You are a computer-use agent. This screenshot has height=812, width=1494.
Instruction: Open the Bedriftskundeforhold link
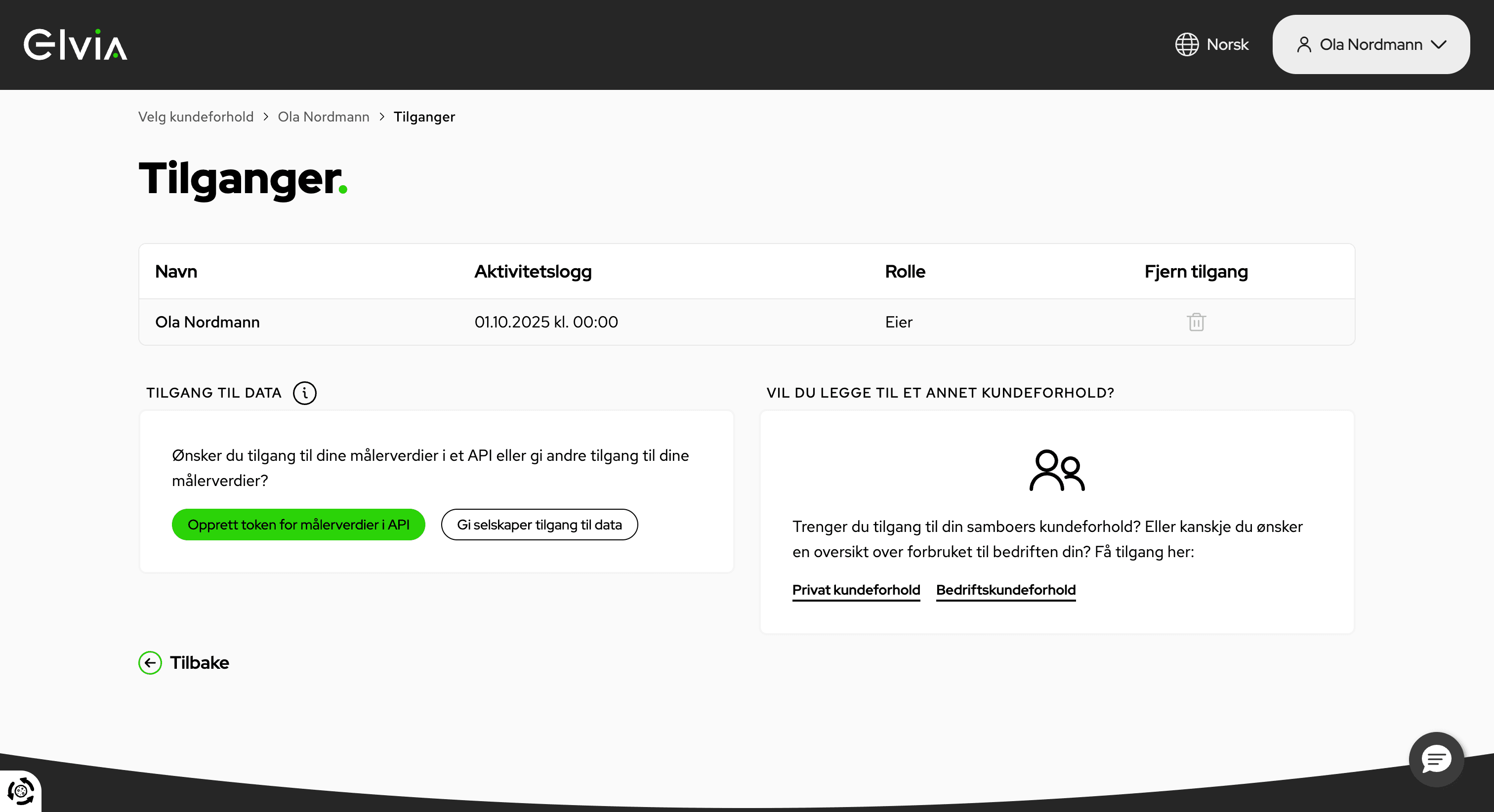pos(1006,590)
